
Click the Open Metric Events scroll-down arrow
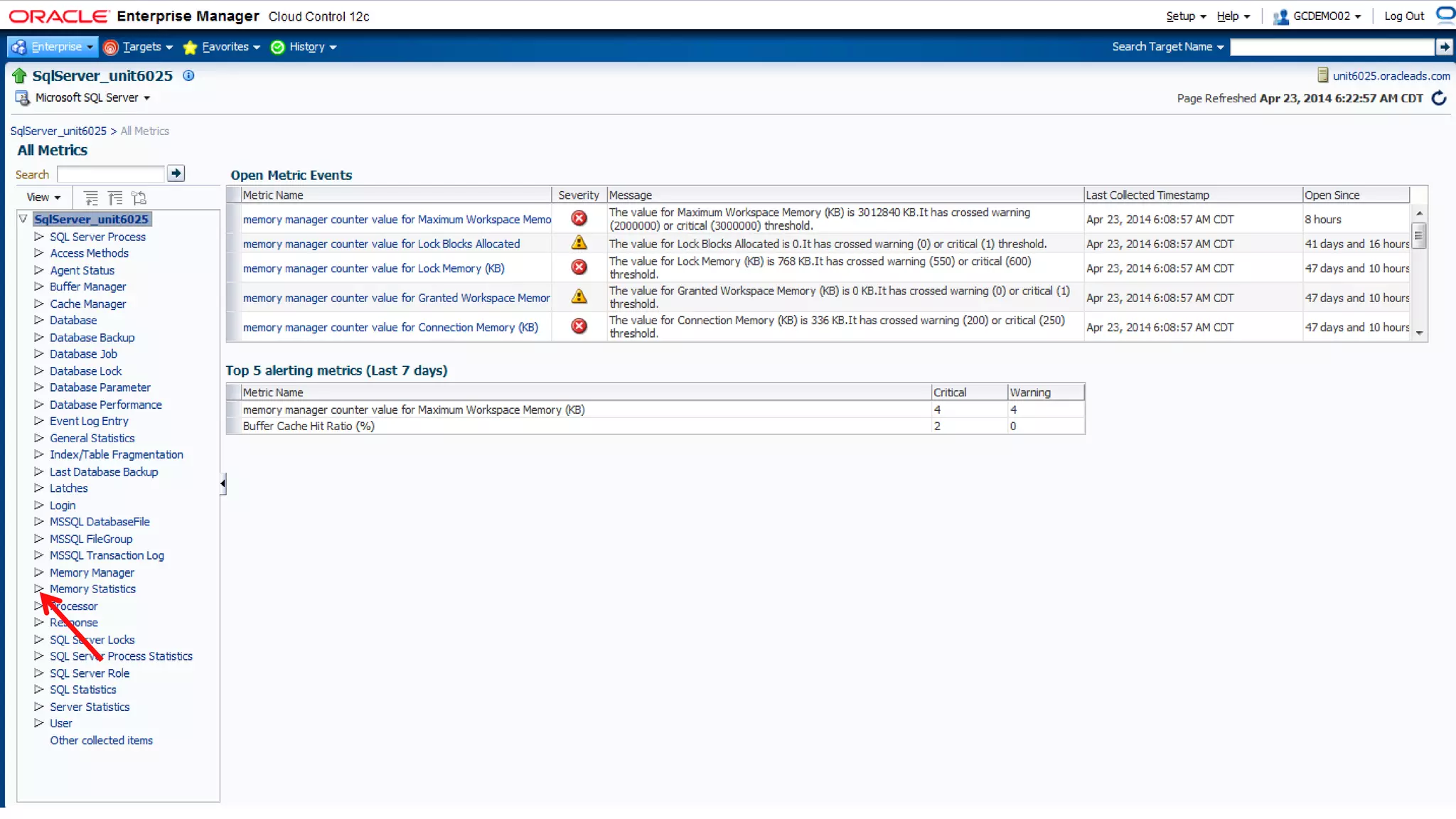(x=1419, y=333)
